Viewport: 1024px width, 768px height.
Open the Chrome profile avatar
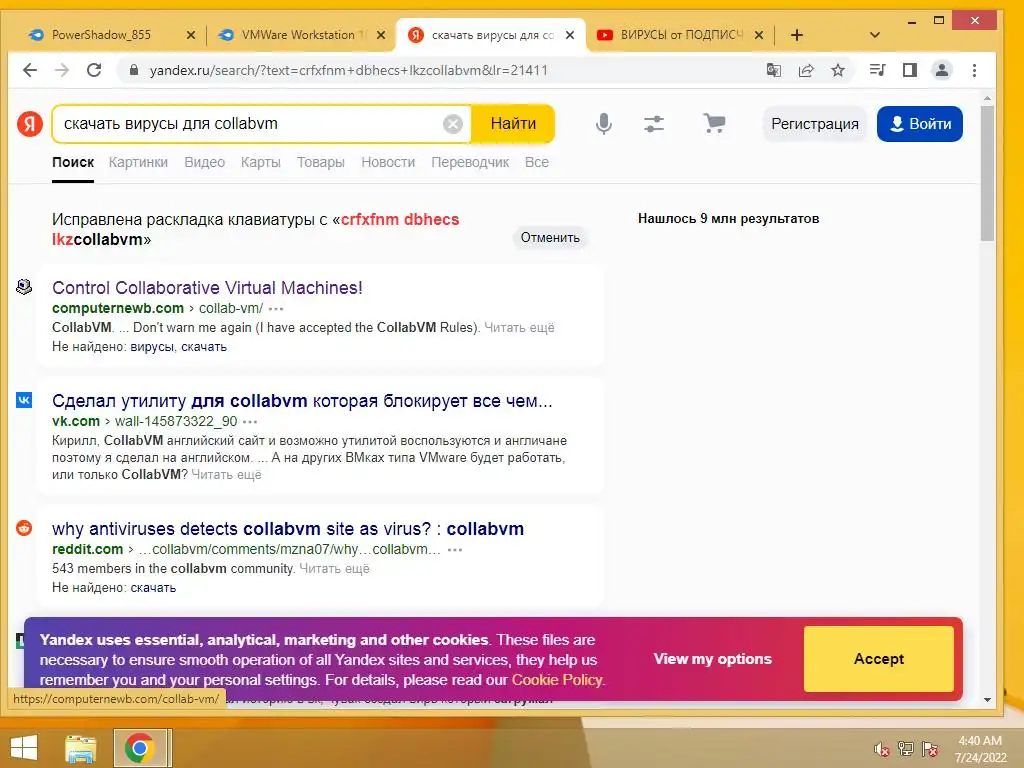942,70
